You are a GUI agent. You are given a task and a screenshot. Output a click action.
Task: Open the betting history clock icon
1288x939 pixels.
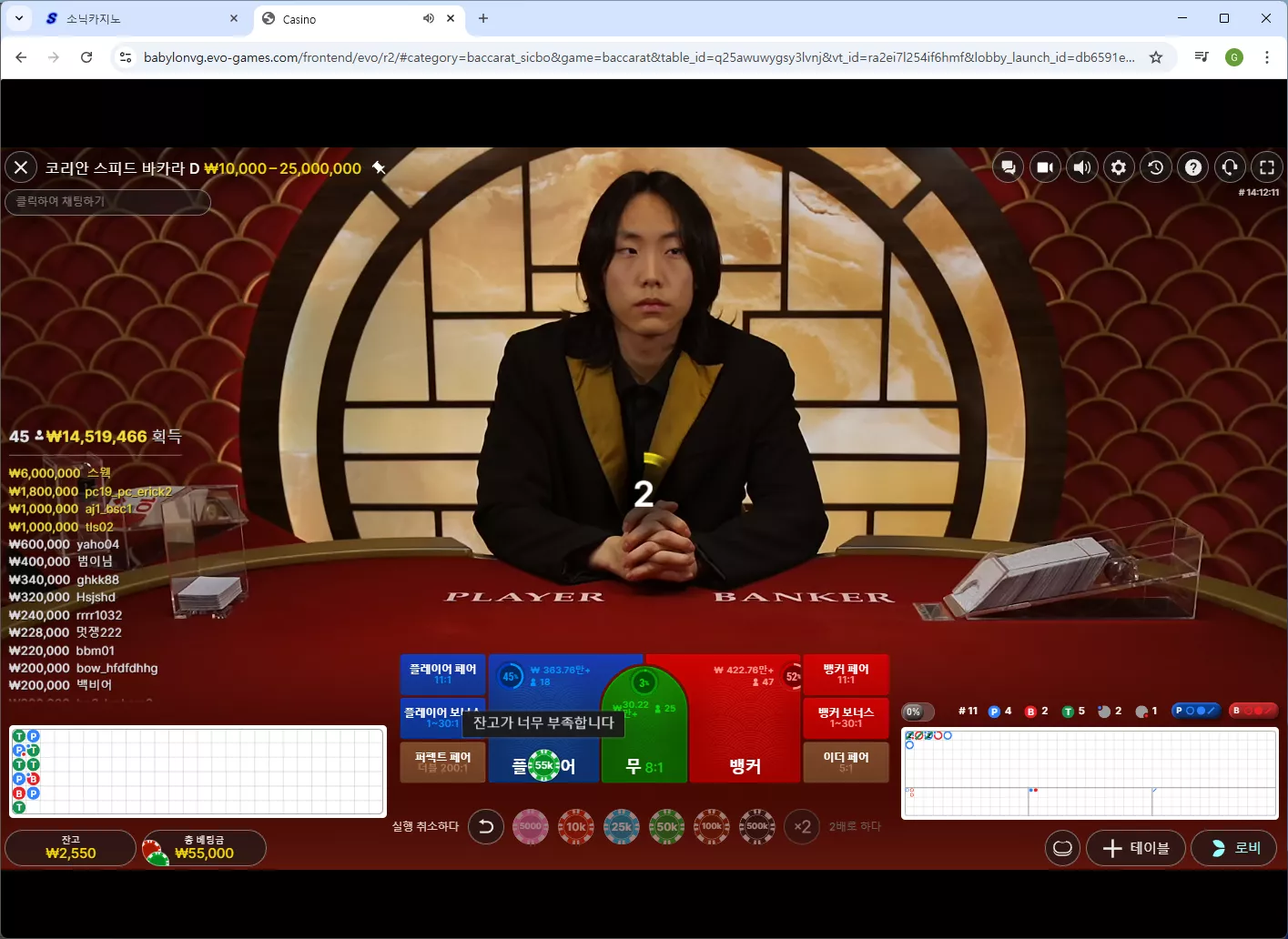(1156, 167)
